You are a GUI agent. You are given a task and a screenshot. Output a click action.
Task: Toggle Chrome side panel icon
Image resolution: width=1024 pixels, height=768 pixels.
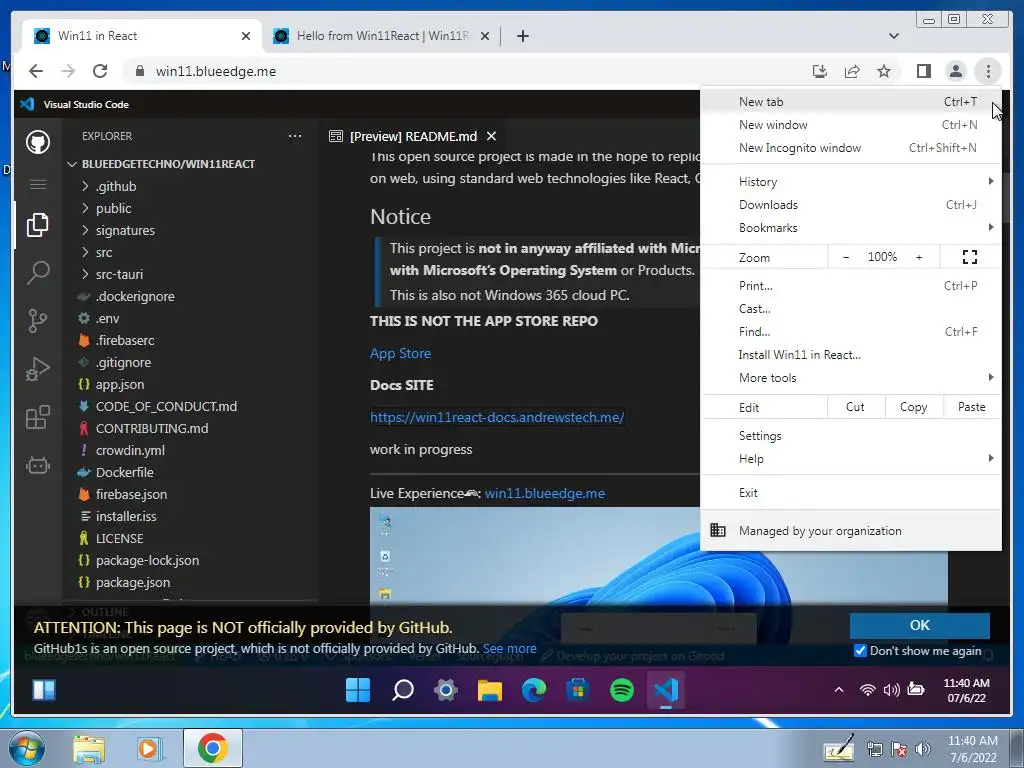(x=923, y=71)
